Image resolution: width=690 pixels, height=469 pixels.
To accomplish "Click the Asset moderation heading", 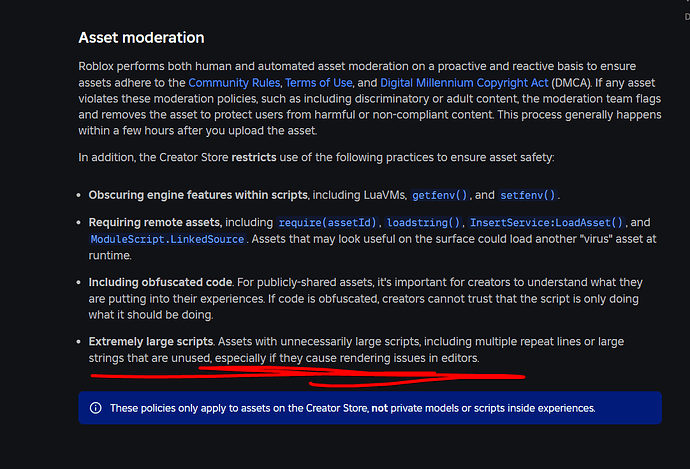I will (x=141, y=38).
